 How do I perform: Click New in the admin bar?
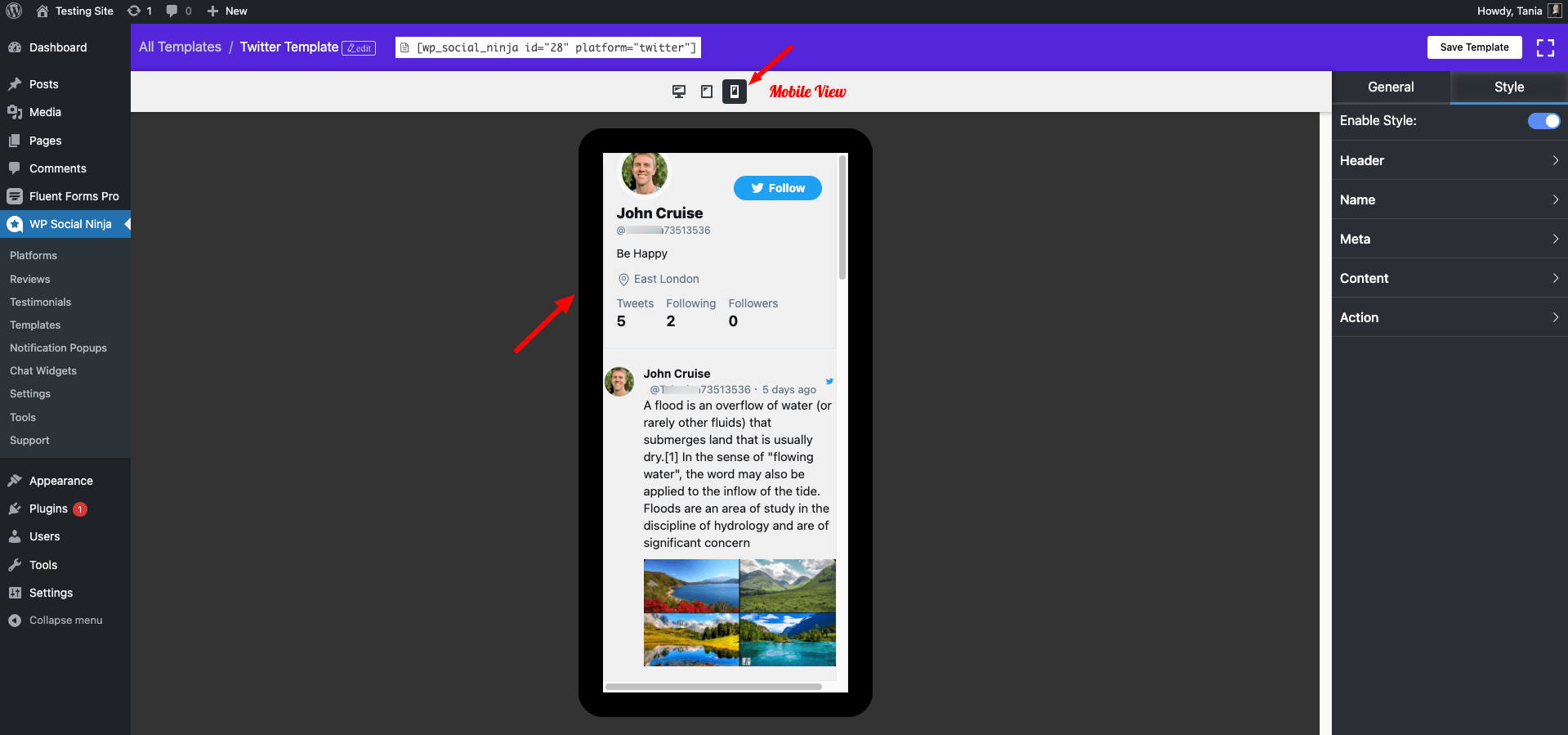227,11
